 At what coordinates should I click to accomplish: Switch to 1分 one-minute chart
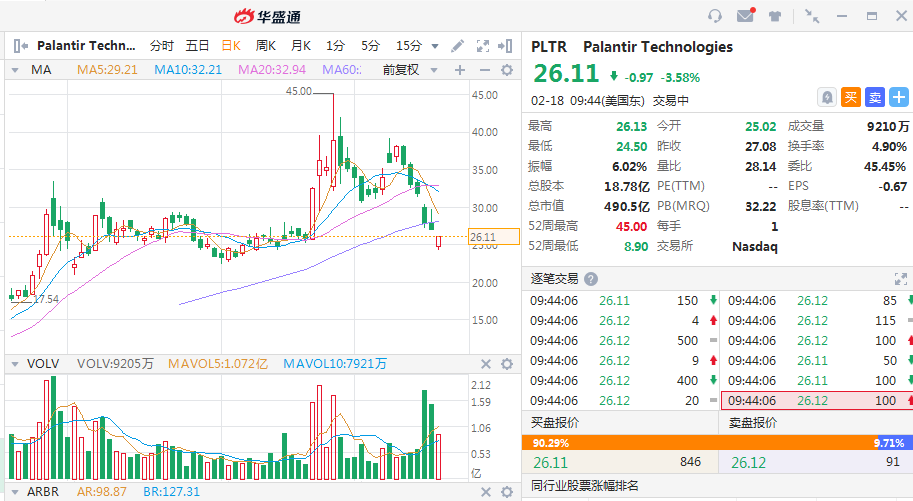point(335,45)
